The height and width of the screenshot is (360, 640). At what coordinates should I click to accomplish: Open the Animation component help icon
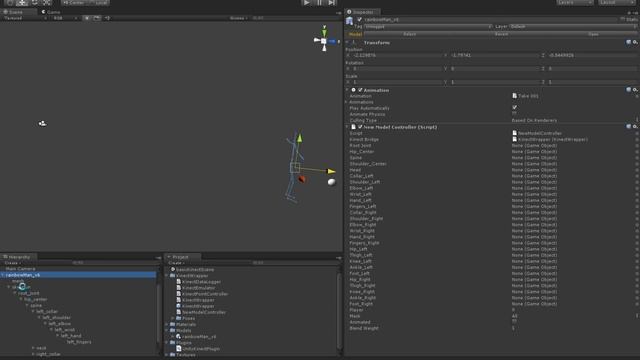click(x=629, y=90)
